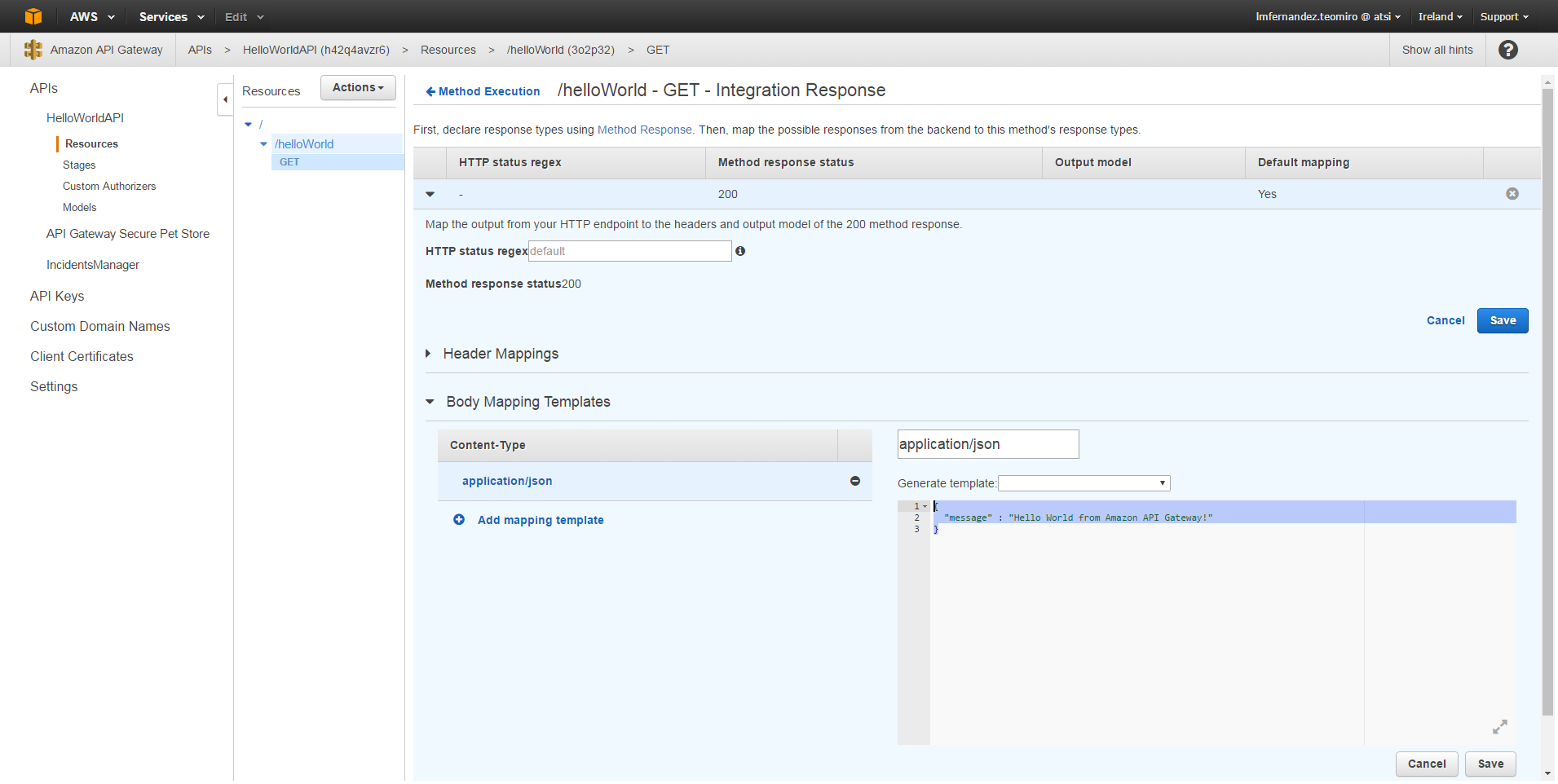Image resolution: width=1558 pixels, height=784 pixels.
Task: Open Custom Authorizers in sidebar
Action: [x=109, y=186]
